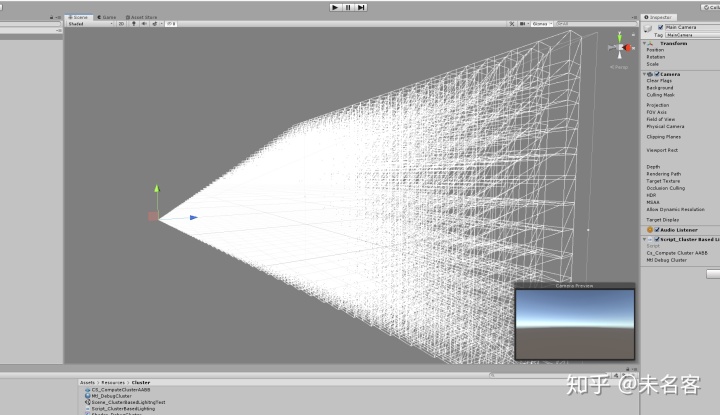
Task: Click the blue Z axis move handle arrow
Action: coord(194,218)
